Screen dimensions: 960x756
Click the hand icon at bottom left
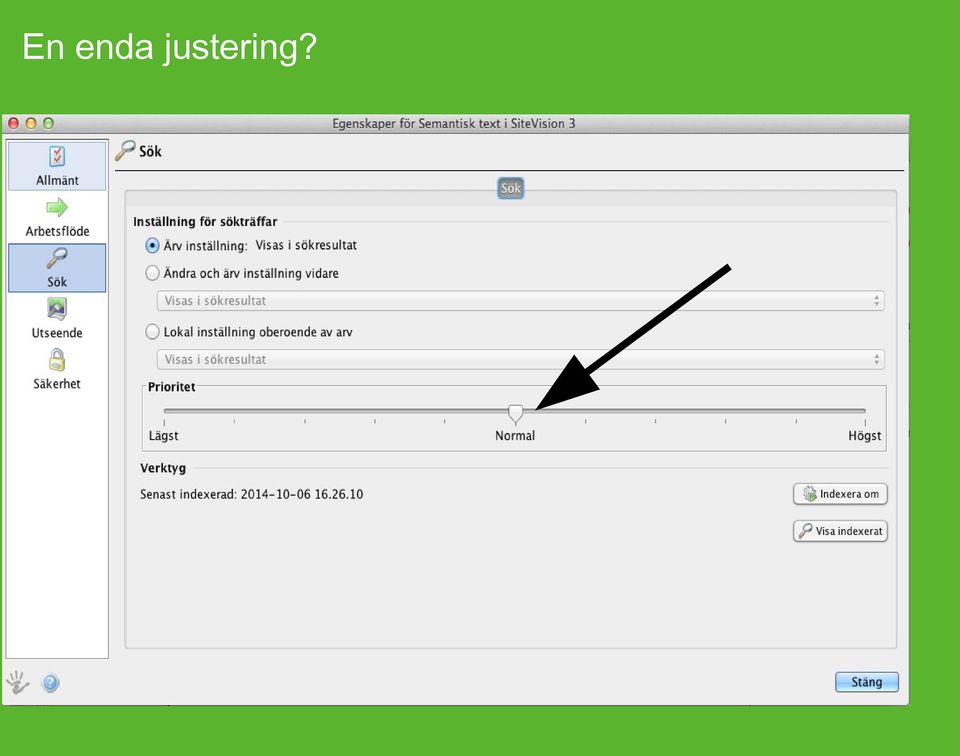coord(17,682)
